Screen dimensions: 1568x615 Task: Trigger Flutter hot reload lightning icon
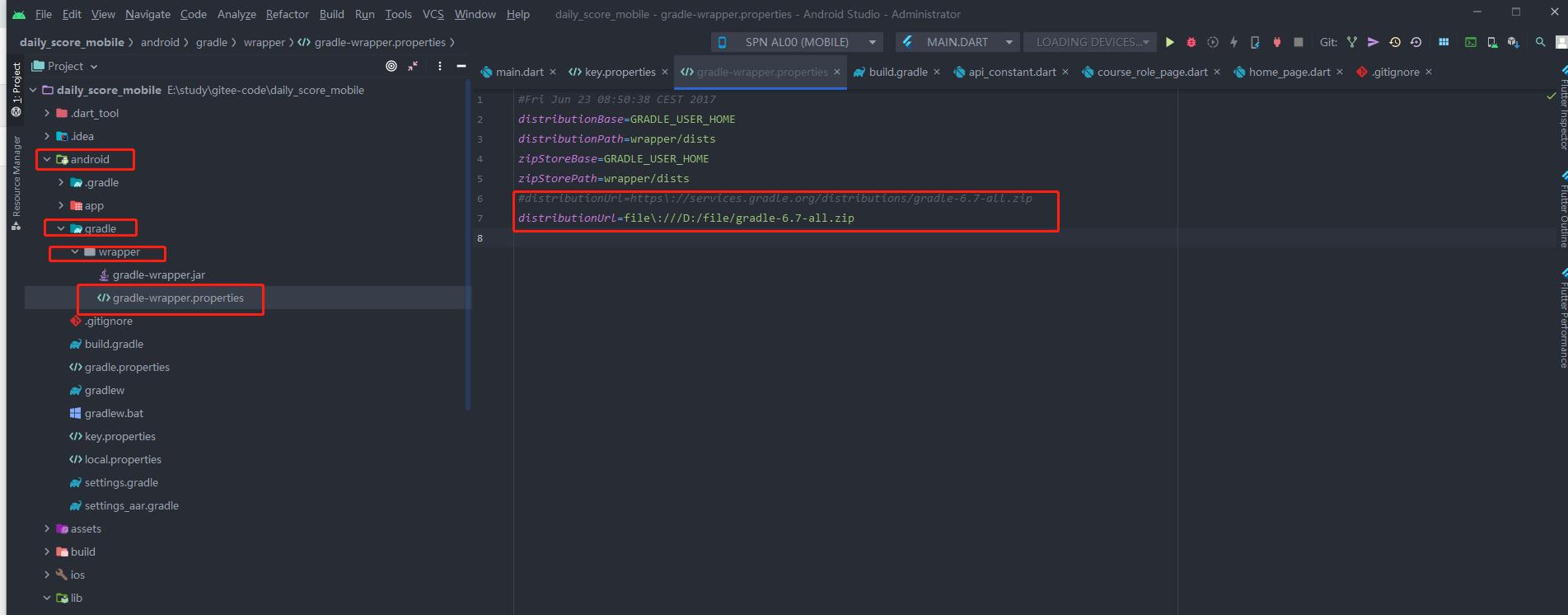coord(1233,42)
